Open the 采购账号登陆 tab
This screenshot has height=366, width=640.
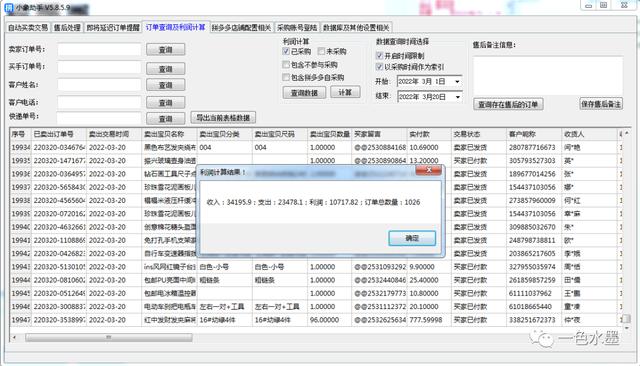(x=297, y=27)
